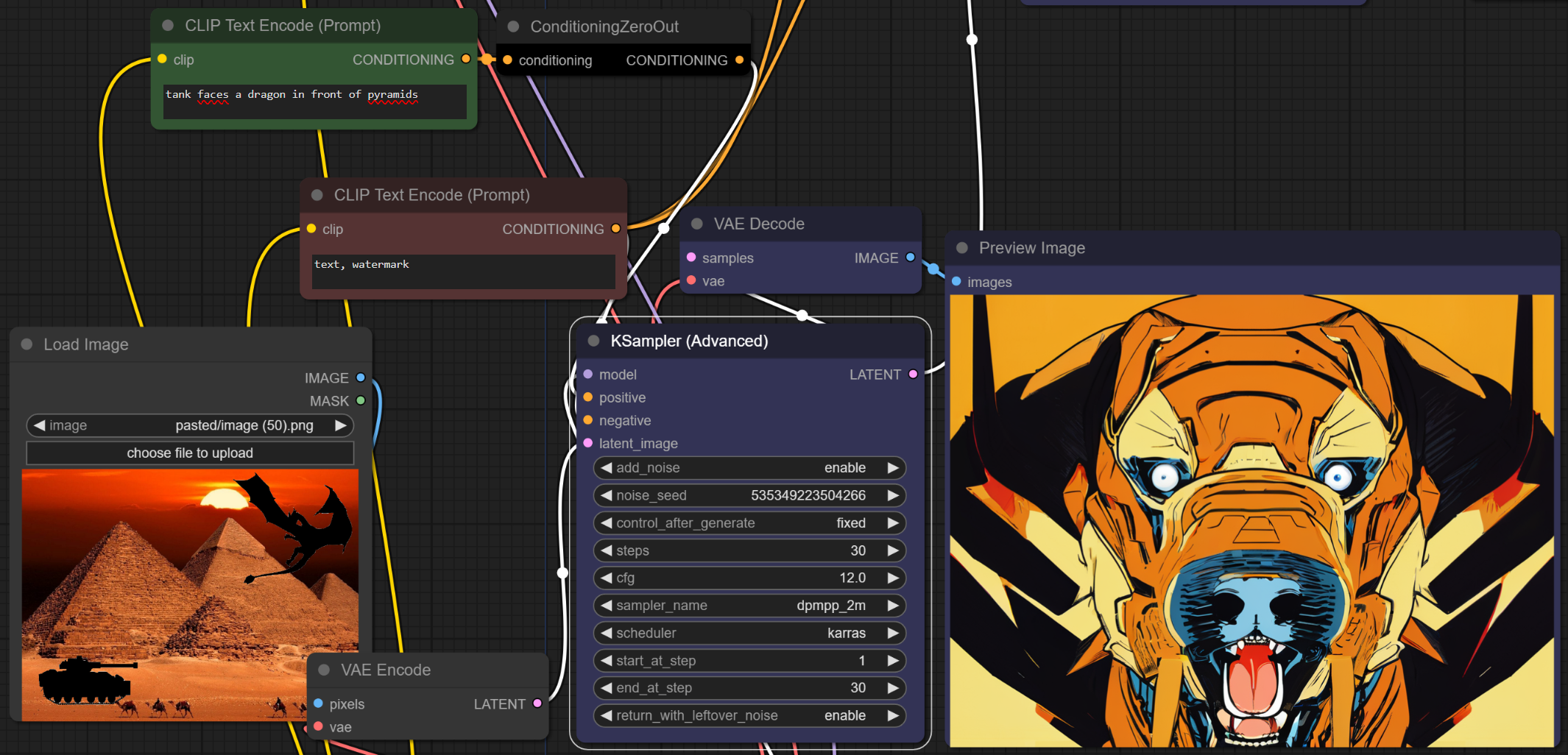Viewport: 1568px width, 755px height.
Task: Collapse the Preview Image node via its dot
Action: tap(961, 248)
